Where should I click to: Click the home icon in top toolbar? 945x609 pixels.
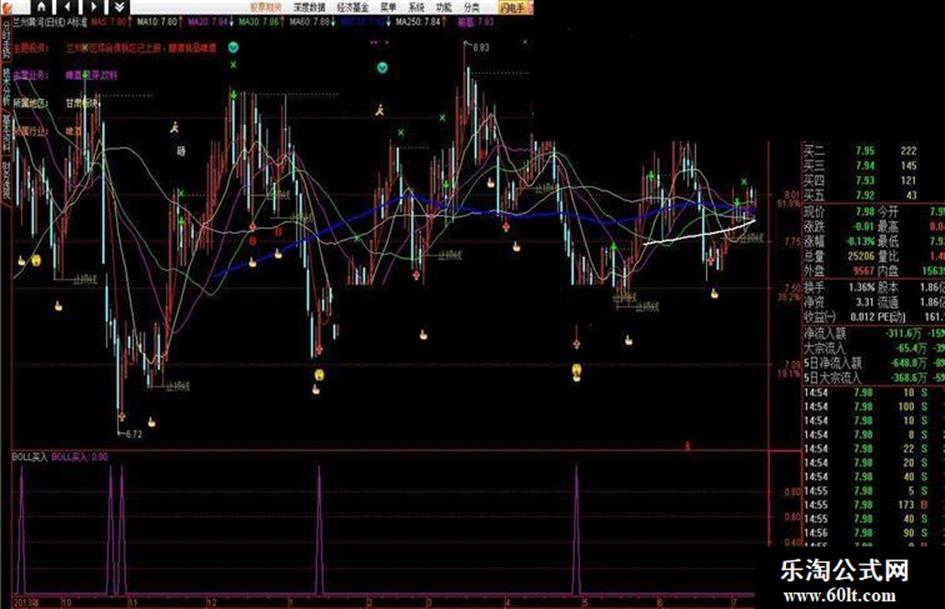pyautogui.click(x=41, y=7)
